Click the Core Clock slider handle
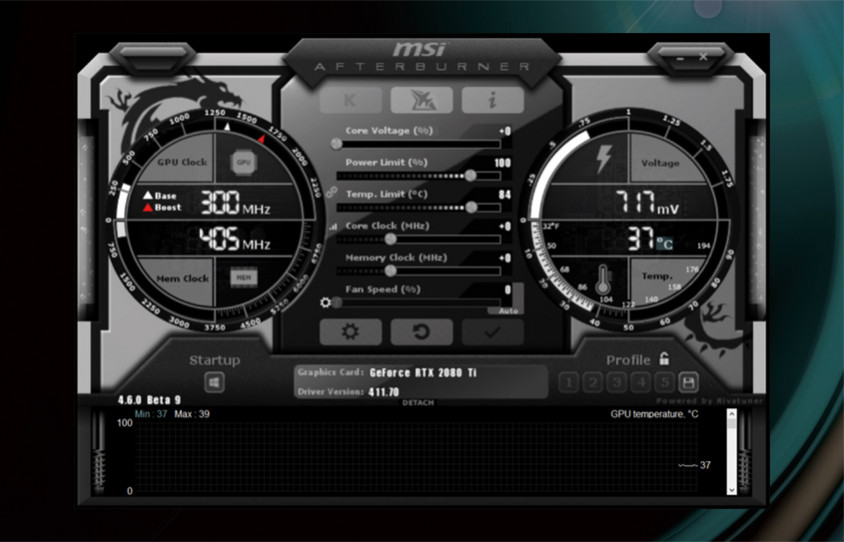 pos(391,239)
